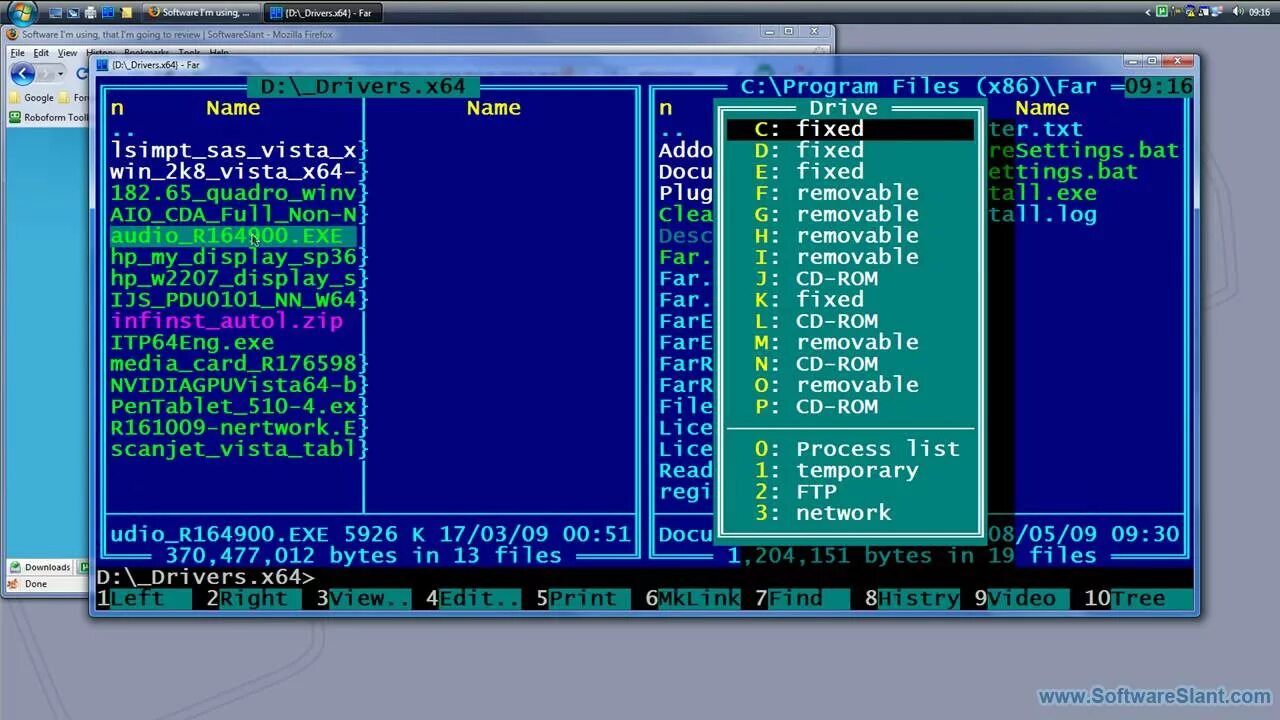Click the green tray icon
The height and width of the screenshot is (720, 1280).
1162,12
